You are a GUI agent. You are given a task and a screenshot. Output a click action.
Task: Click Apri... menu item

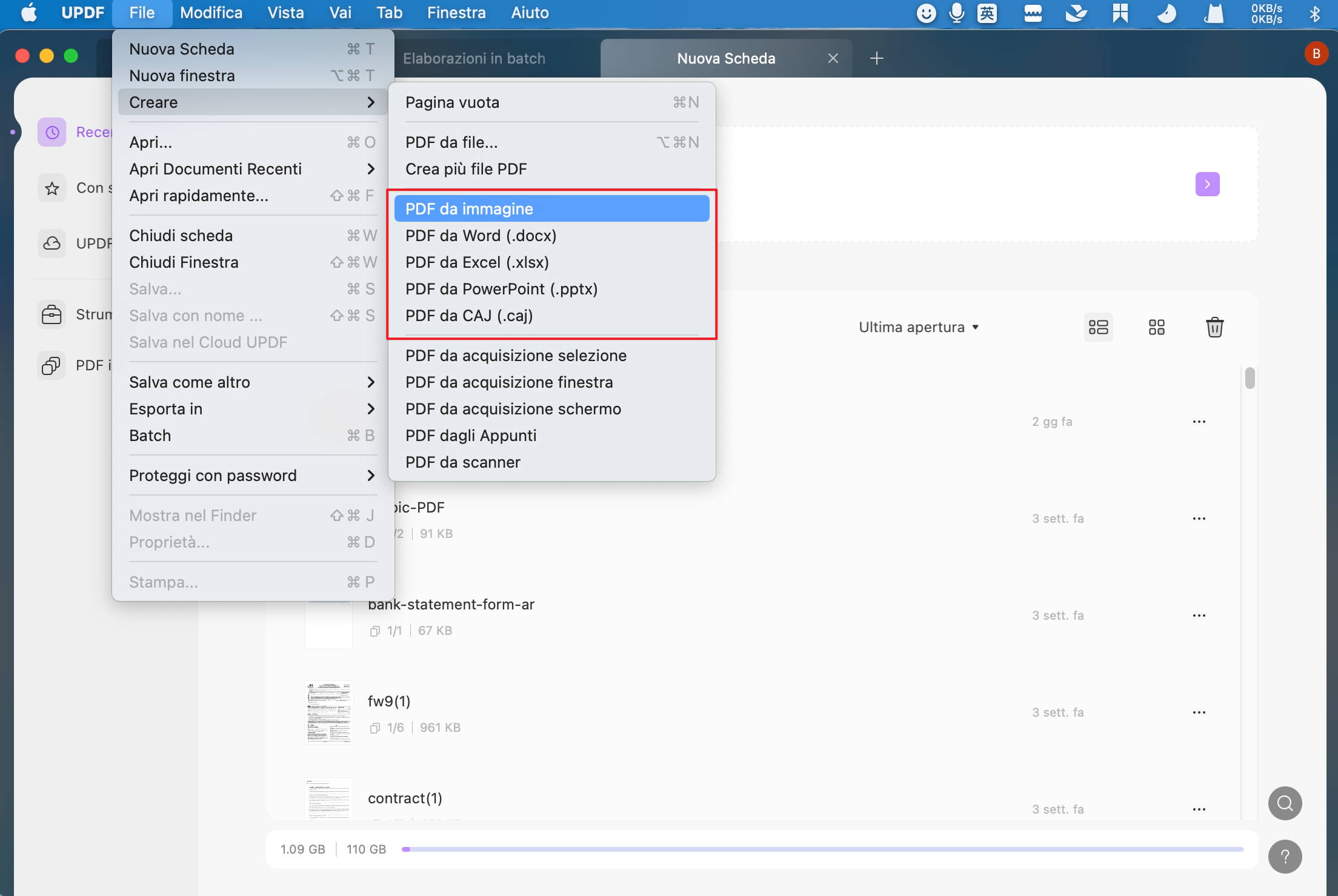(253, 142)
